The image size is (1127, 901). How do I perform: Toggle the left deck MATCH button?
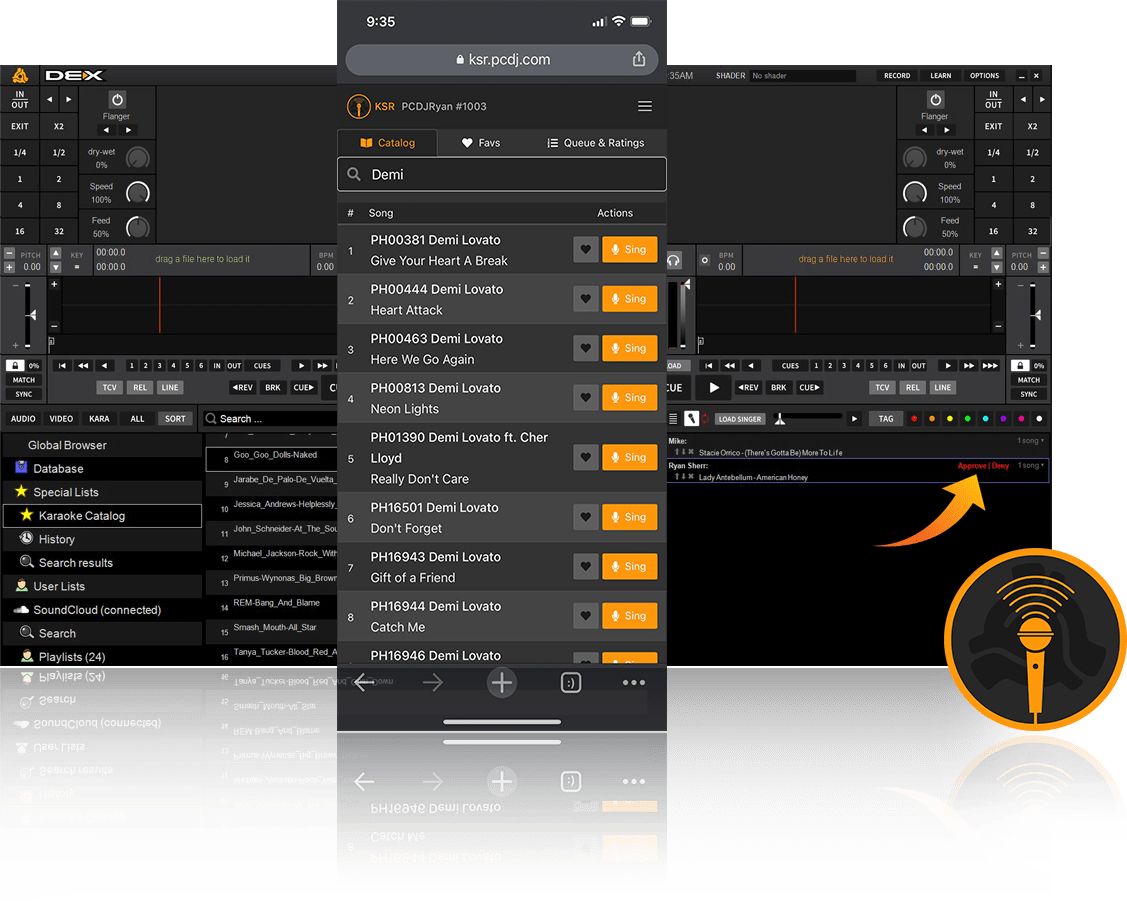click(x=24, y=380)
